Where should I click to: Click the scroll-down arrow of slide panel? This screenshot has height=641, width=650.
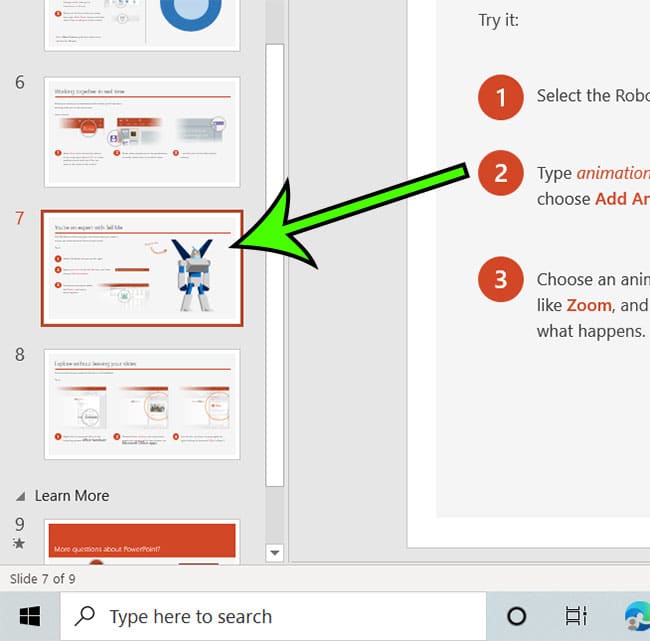tap(274, 553)
